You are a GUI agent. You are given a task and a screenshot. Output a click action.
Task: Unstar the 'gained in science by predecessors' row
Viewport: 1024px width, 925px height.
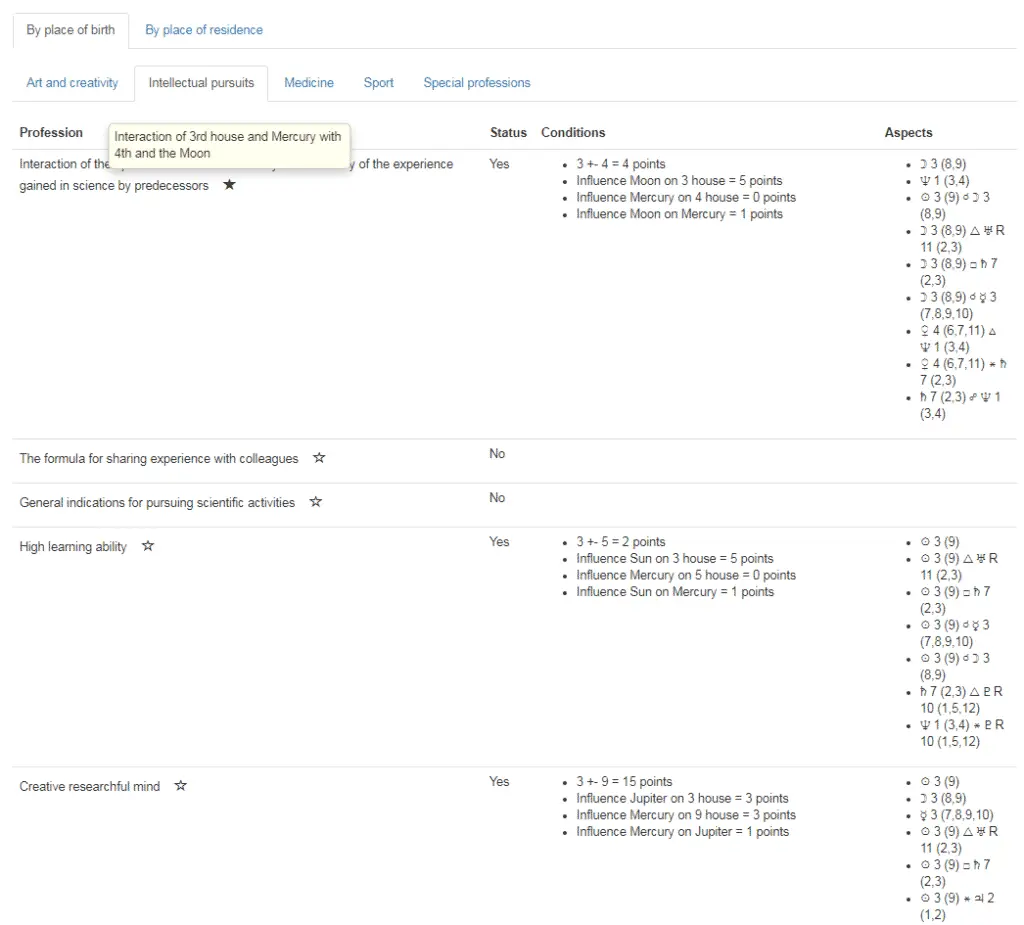[229, 185]
